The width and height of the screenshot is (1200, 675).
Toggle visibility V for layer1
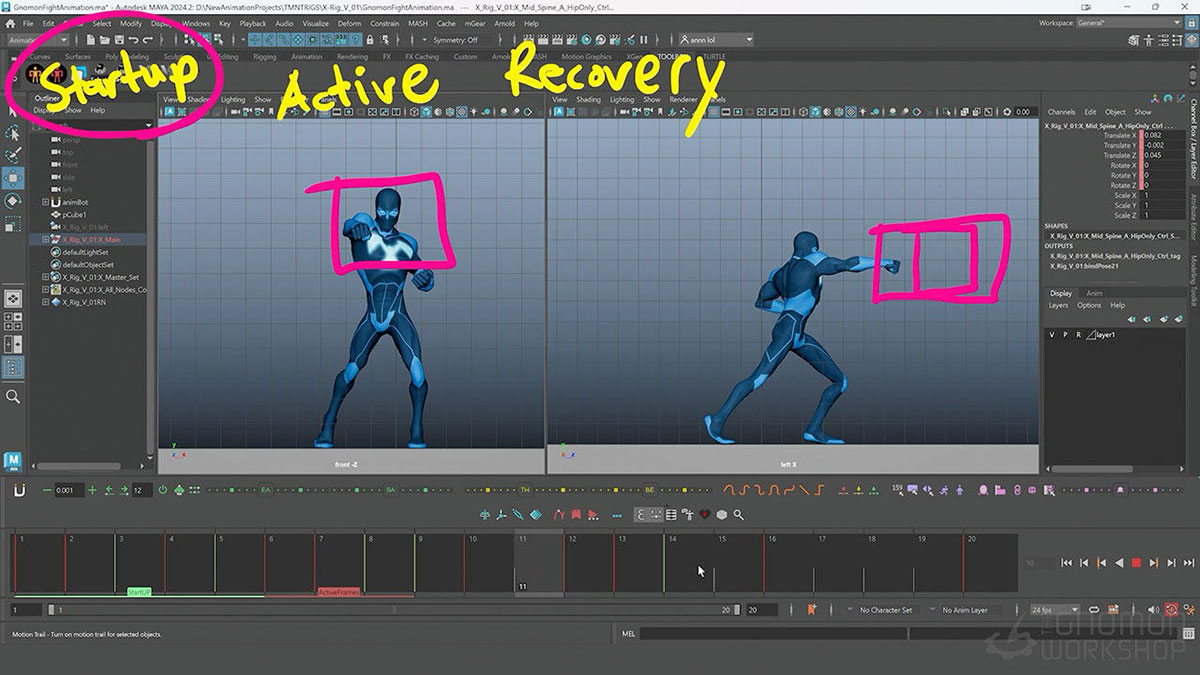(x=1052, y=335)
